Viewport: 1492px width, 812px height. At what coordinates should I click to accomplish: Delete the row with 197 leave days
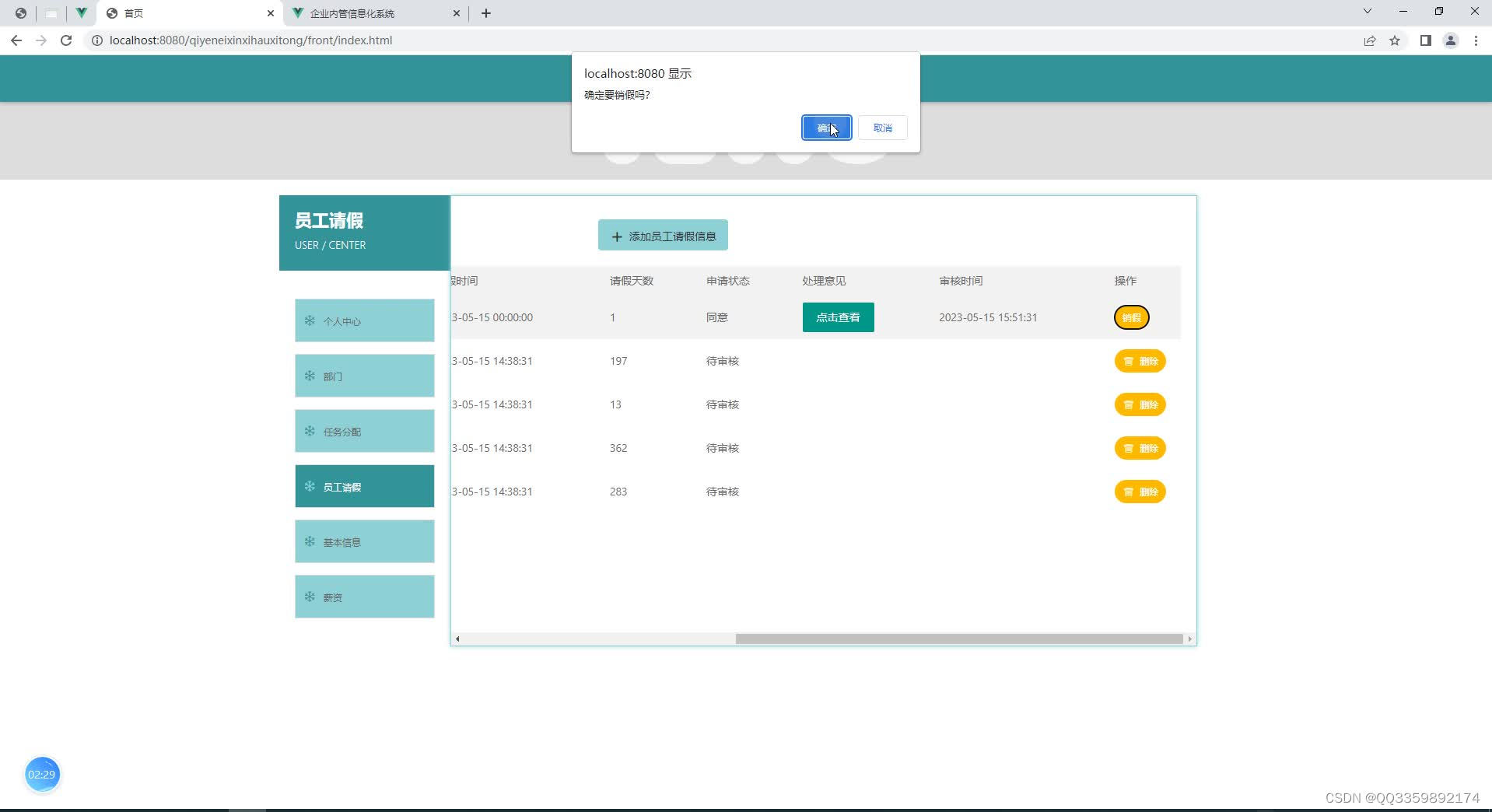click(1140, 361)
